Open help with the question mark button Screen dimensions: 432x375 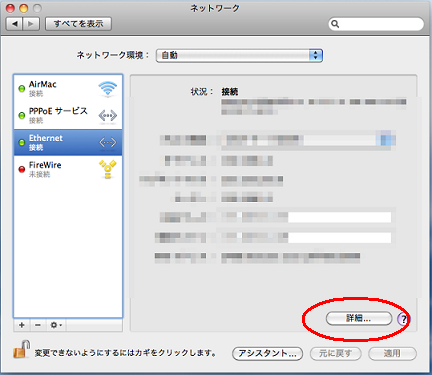pos(403,319)
